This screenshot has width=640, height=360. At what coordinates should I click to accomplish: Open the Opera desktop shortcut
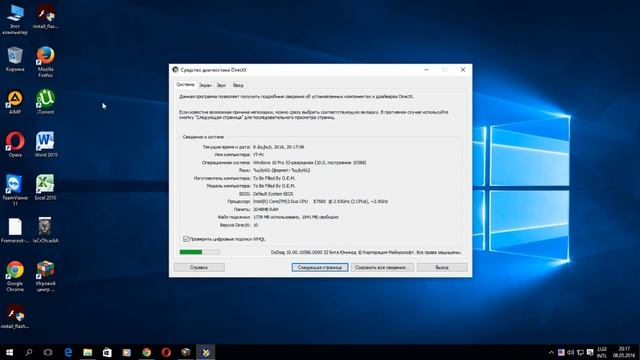(15, 144)
